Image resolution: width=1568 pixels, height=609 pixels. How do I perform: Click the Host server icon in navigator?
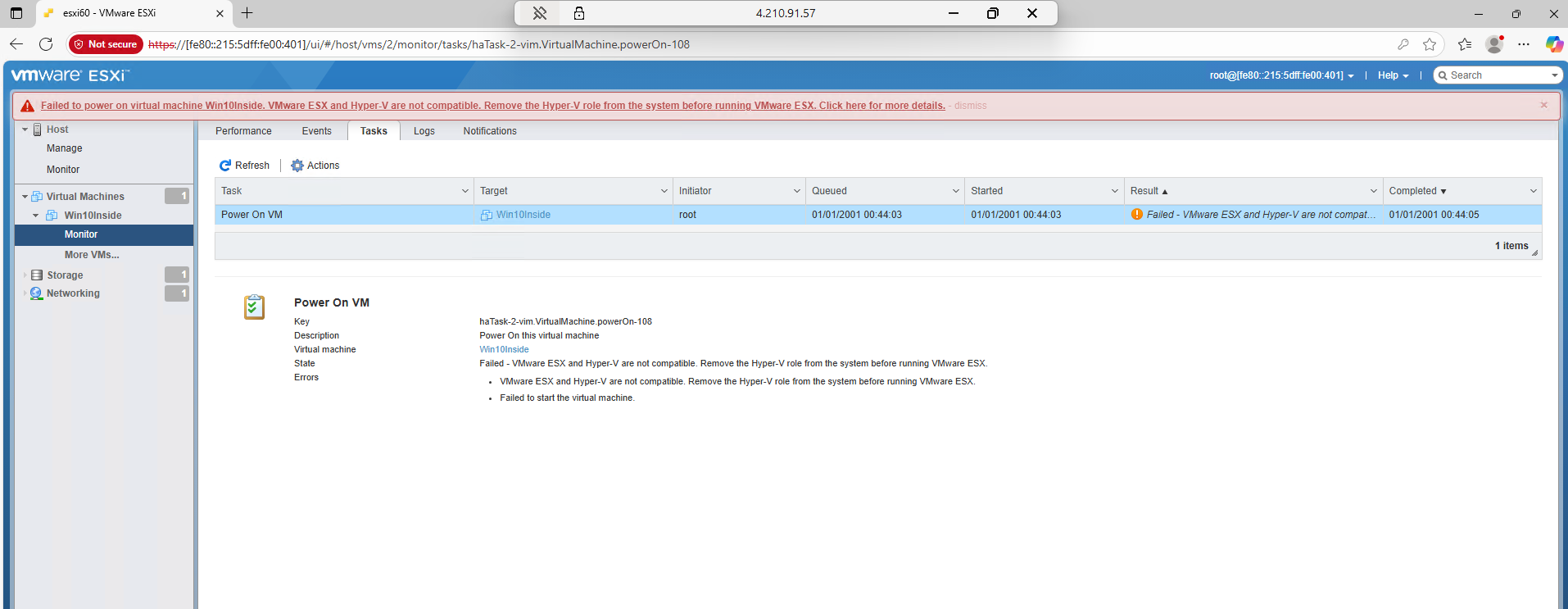[38, 130]
